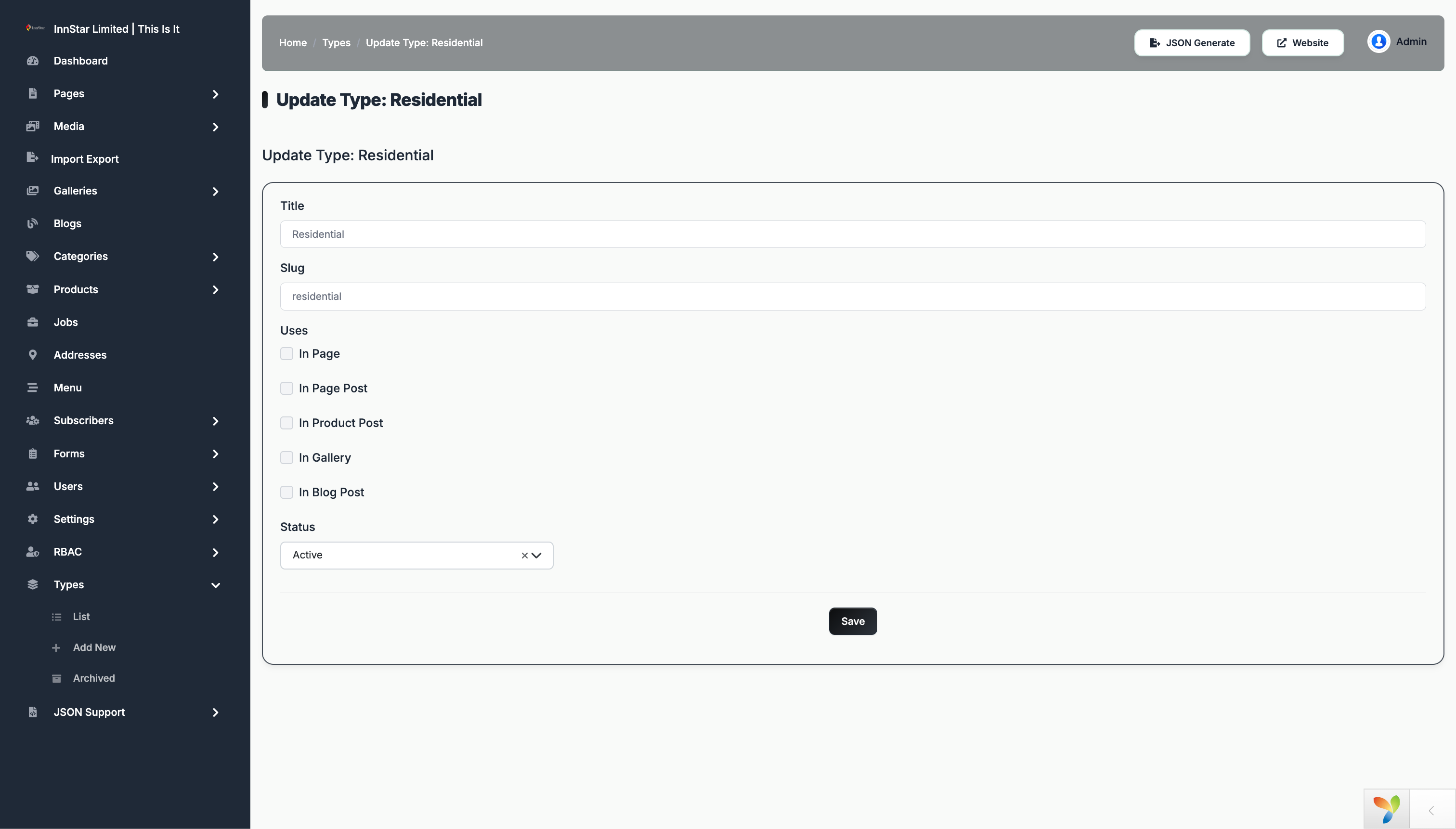Click the Yii debug toolbar logo
Screen dimensions: 1456x829
pyautogui.click(x=1387, y=809)
